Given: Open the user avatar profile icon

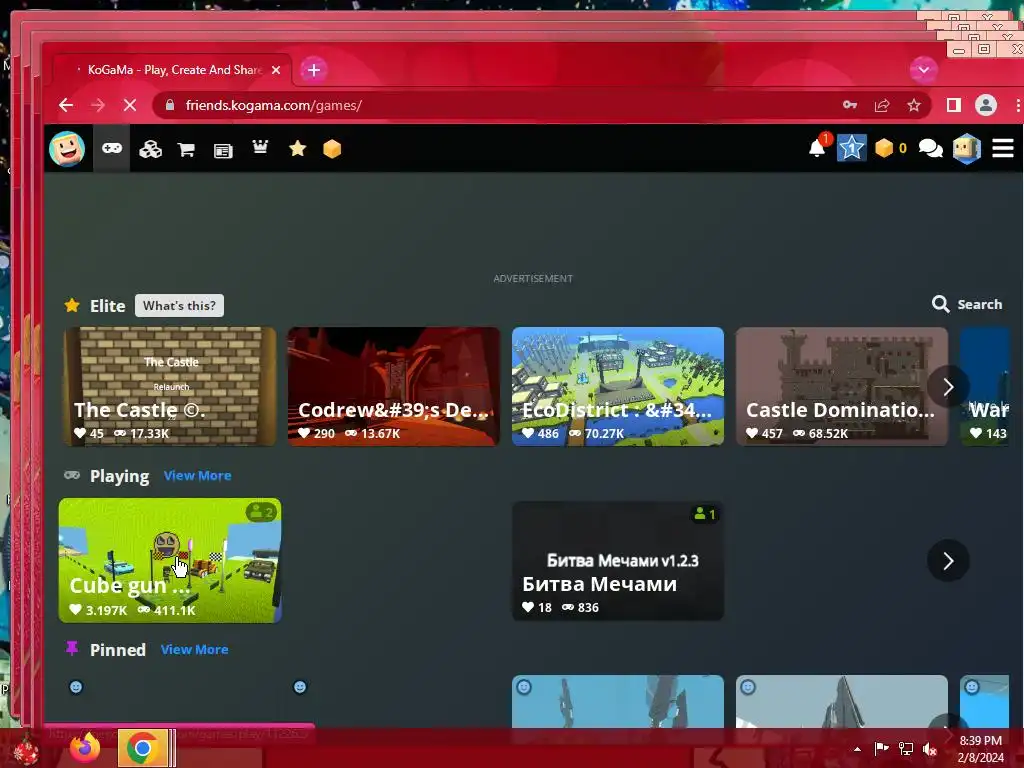Looking at the screenshot, I should click(967, 148).
